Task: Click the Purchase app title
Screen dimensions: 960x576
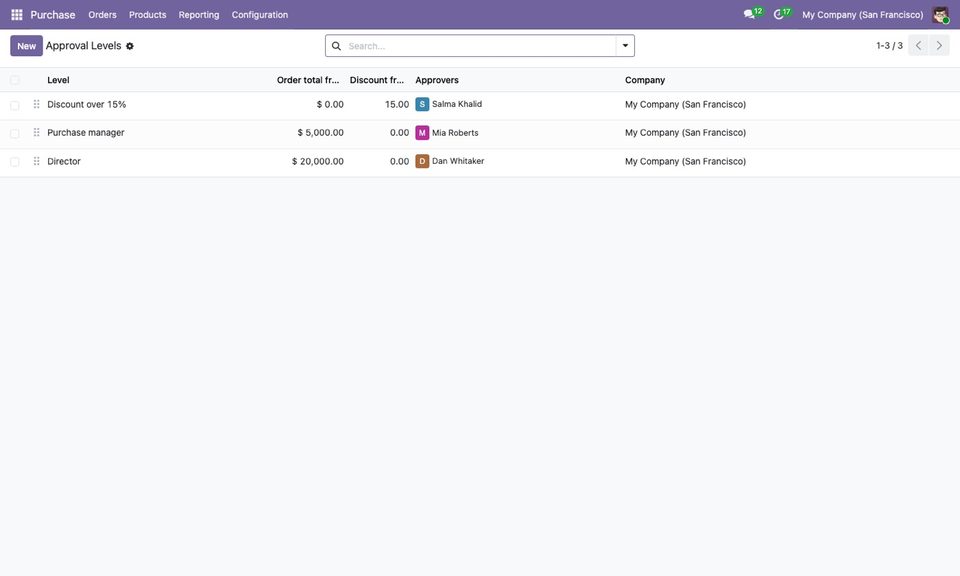Action: coord(53,15)
